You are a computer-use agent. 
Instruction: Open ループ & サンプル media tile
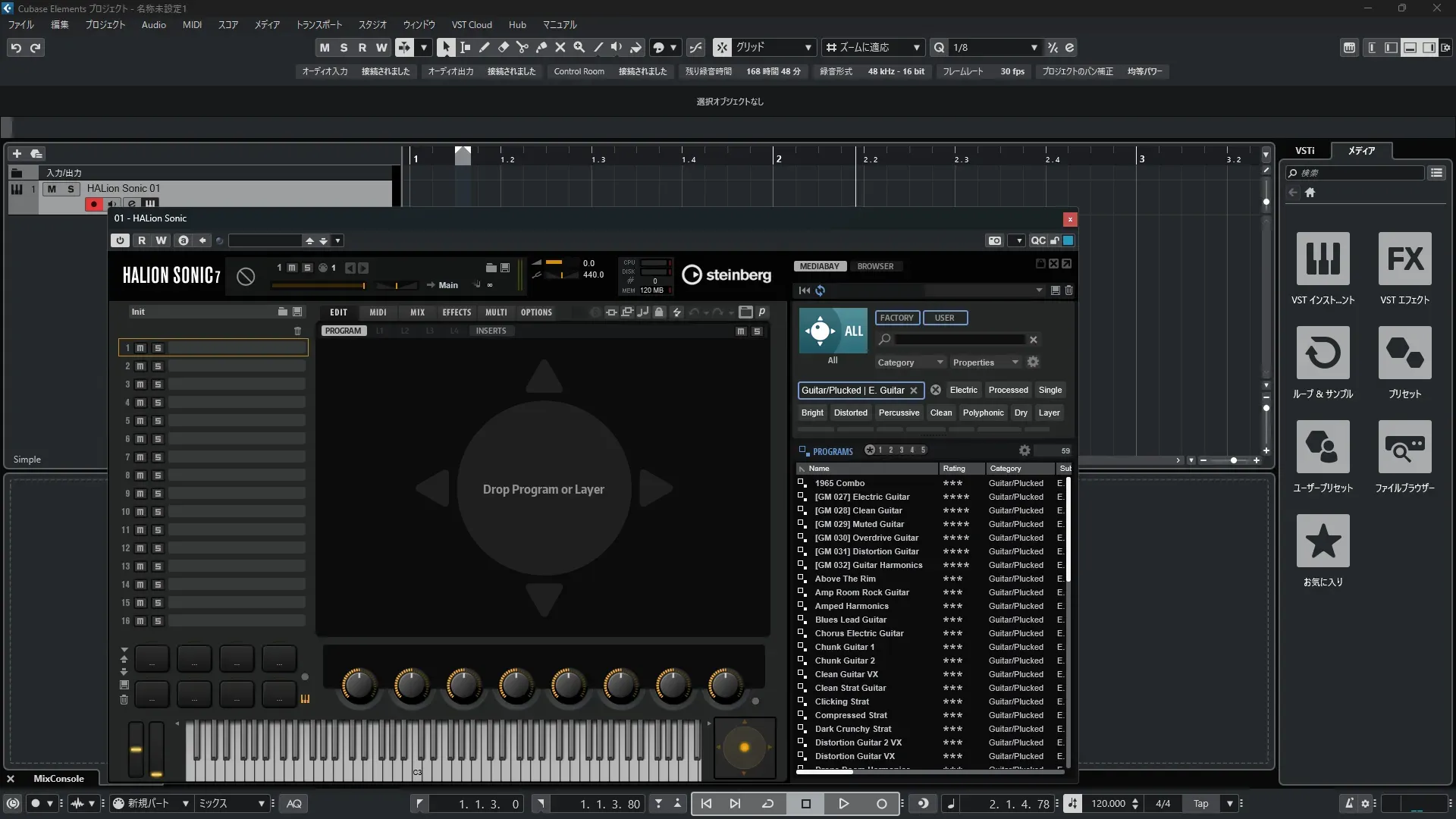click(1323, 353)
